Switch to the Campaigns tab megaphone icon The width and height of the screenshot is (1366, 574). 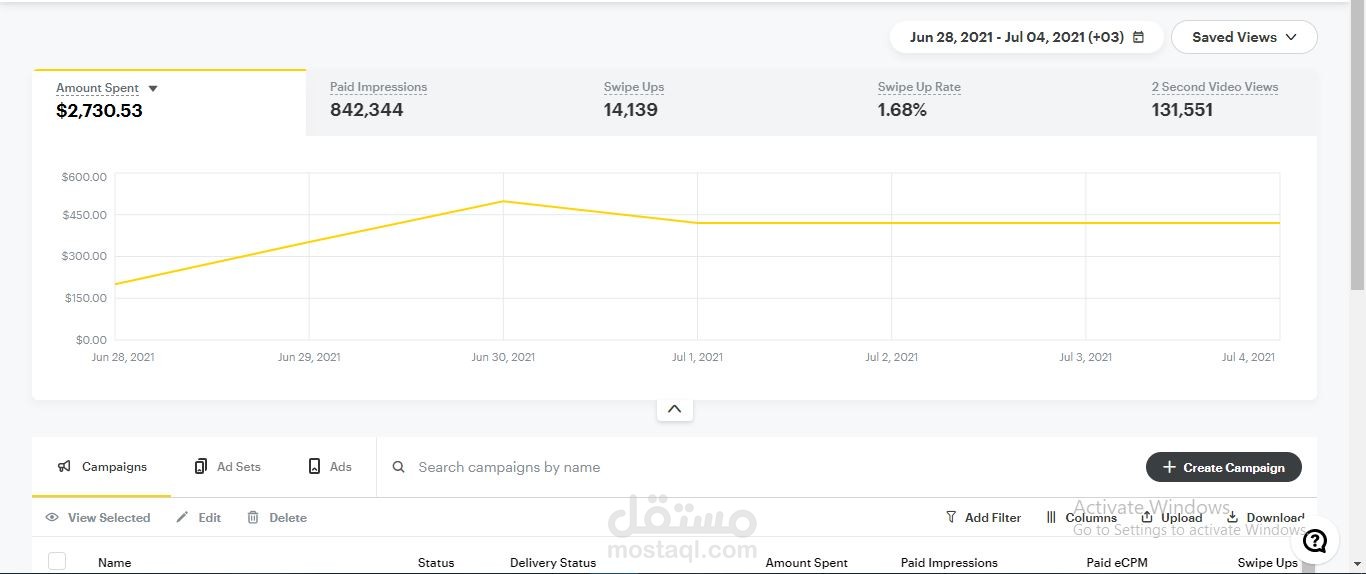click(x=64, y=466)
